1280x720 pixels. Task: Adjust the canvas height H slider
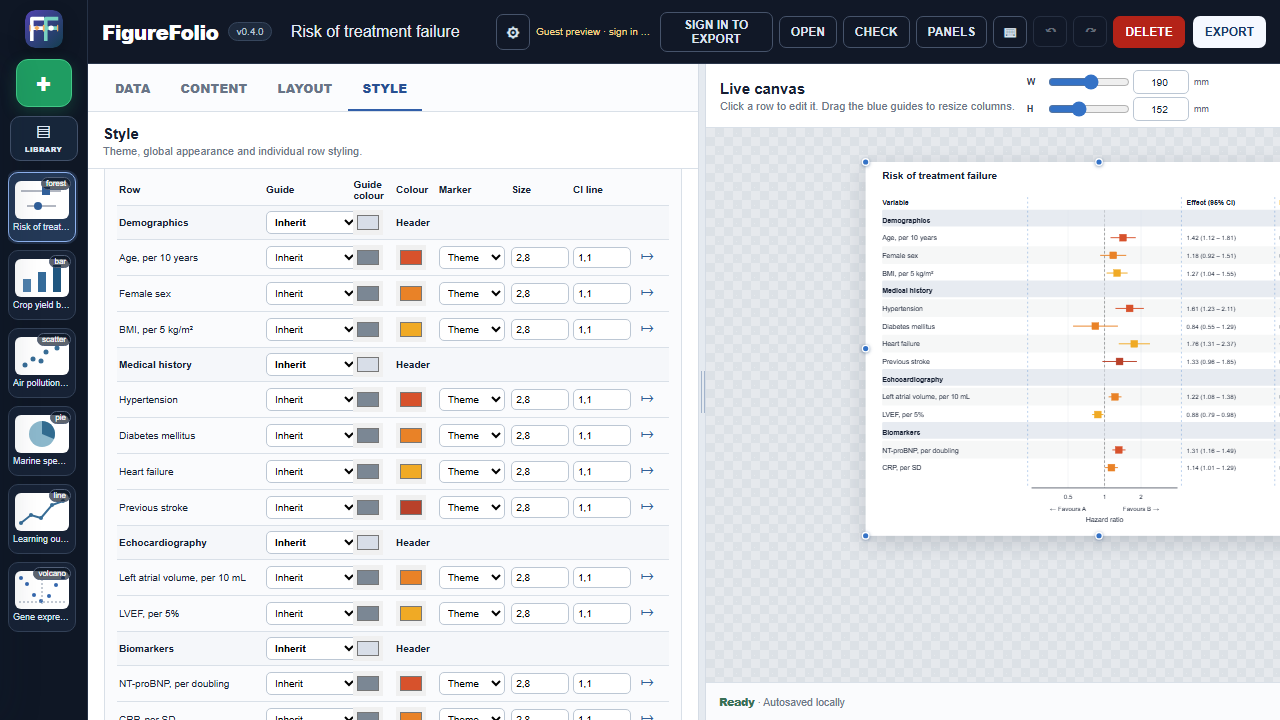[1088, 109]
